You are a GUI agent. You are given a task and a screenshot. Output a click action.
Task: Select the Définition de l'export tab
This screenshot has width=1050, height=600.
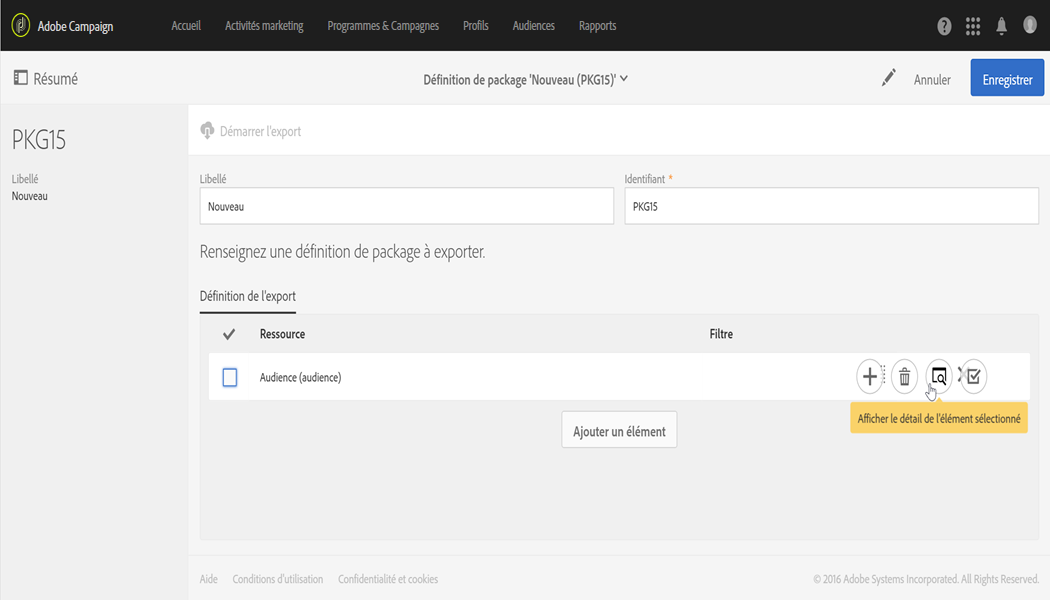248,296
